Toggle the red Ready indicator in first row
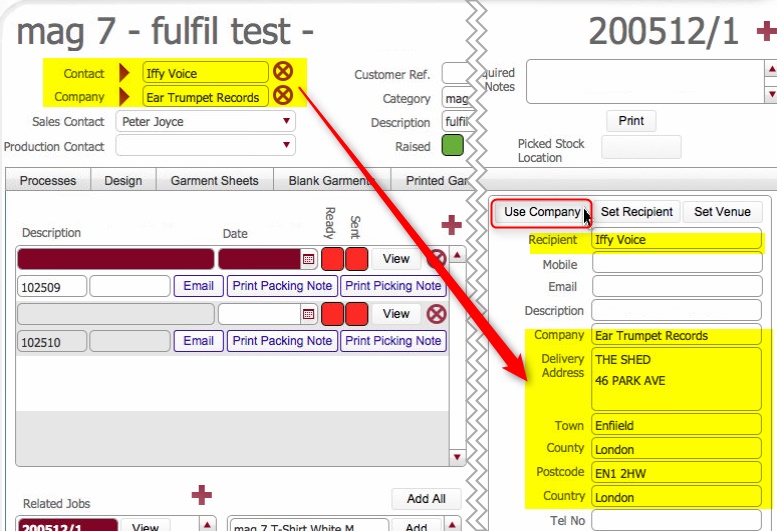 click(332, 259)
